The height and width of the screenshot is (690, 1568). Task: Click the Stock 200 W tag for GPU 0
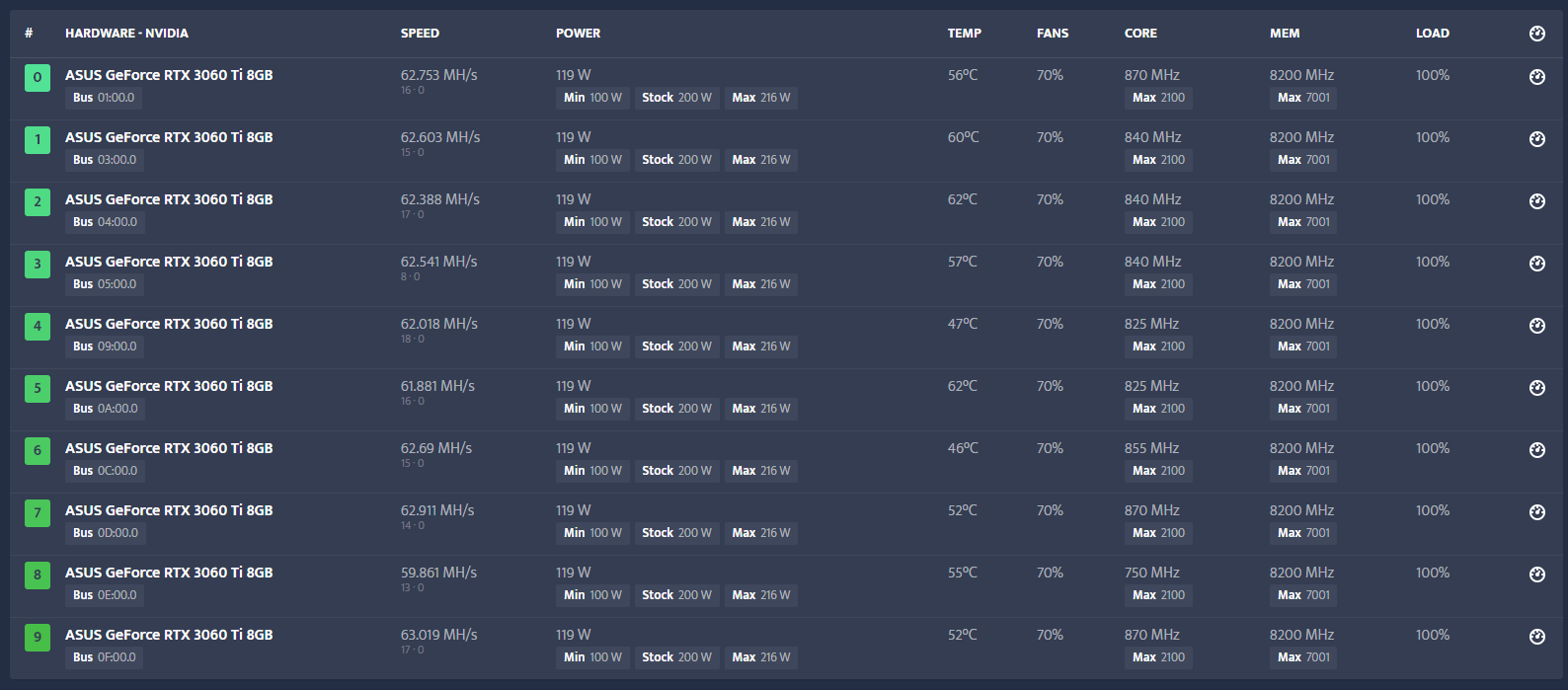click(676, 98)
